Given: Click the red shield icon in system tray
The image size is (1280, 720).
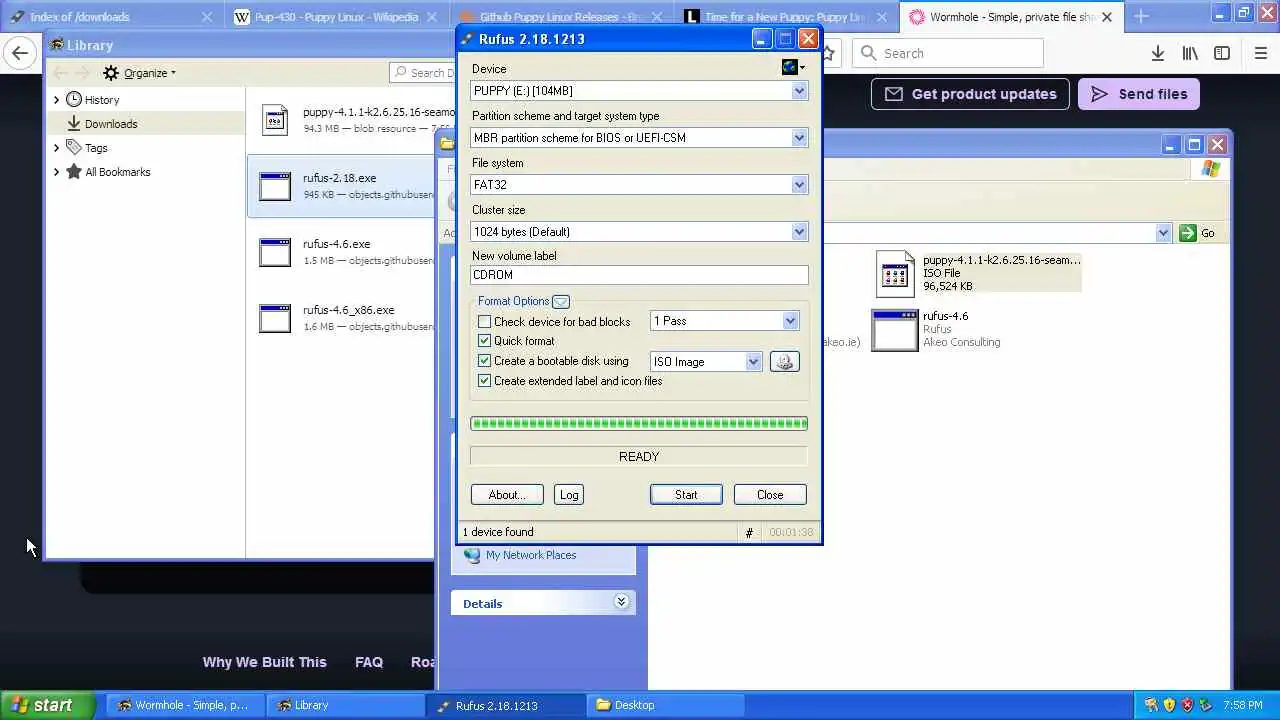Looking at the screenshot, I should (1187, 705).
